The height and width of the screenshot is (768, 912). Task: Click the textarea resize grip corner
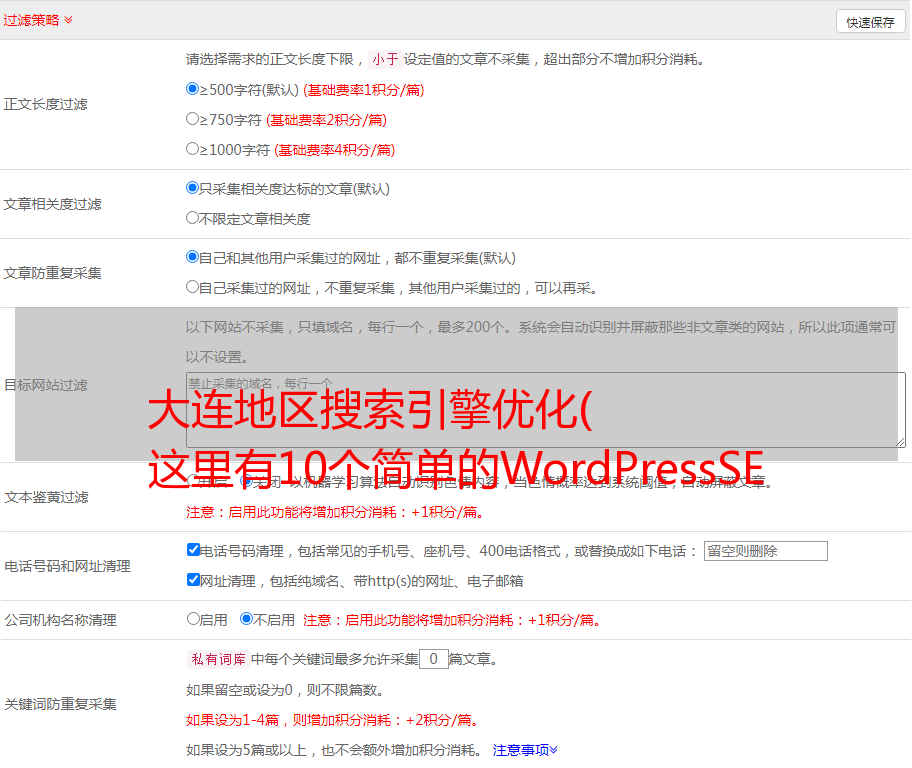[900, 442]
